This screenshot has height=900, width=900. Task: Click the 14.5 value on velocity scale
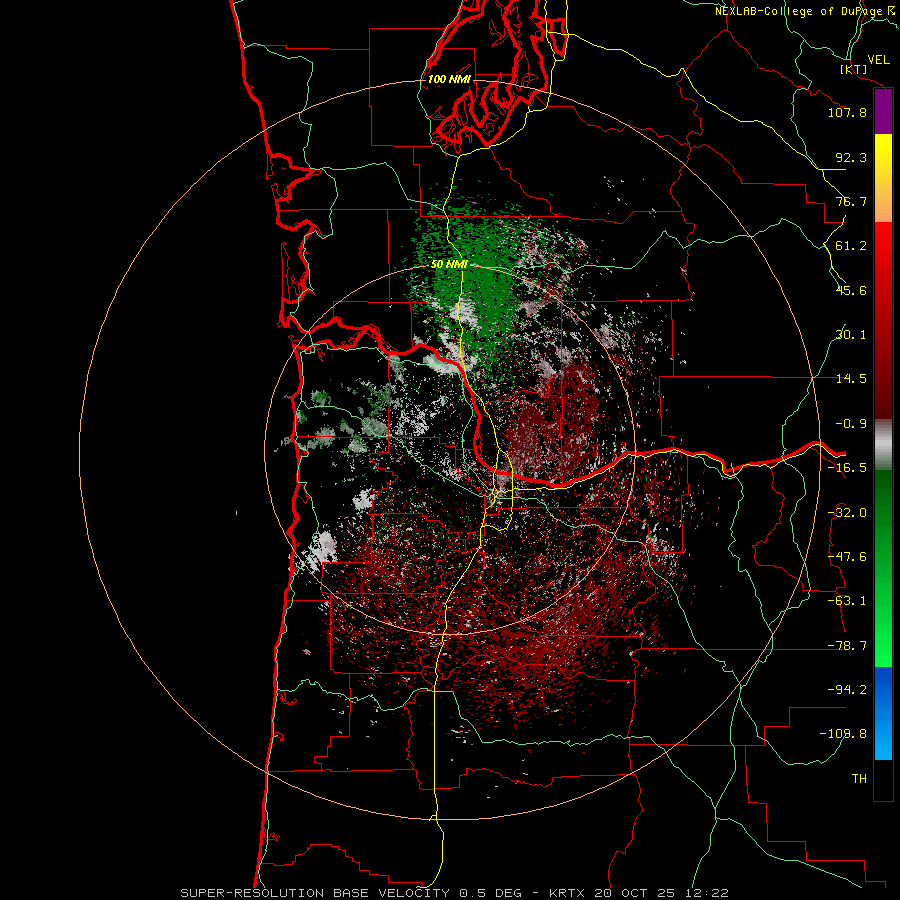pyautogui.click(x=851, y=379)
